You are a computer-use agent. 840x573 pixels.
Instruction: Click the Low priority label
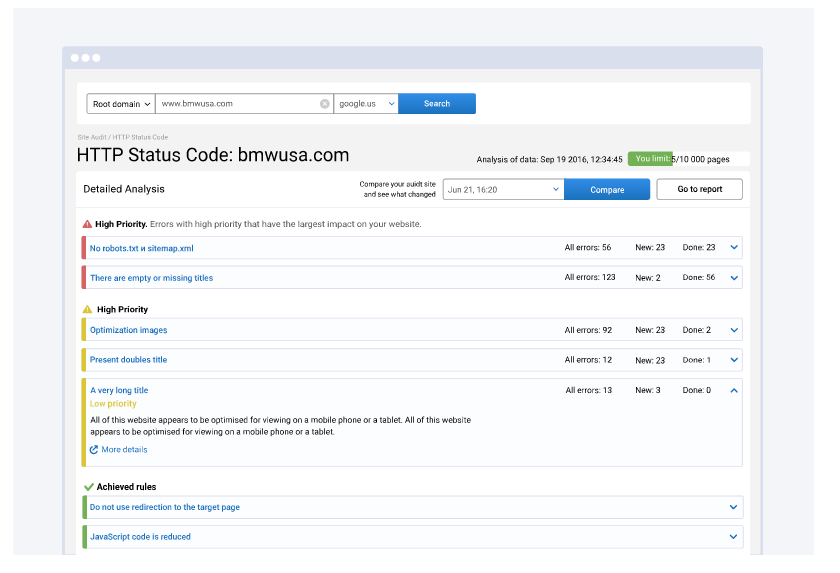click(x=113, y=404)
